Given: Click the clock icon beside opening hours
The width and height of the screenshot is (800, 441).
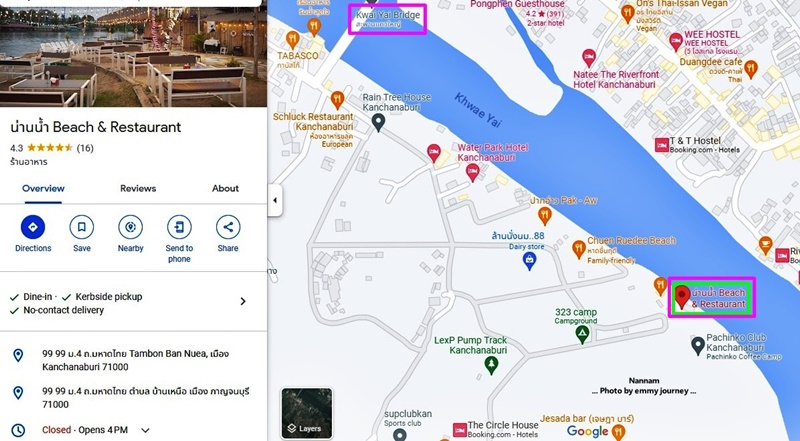Looking at the screenshot, I should click(x=18, y=430).
